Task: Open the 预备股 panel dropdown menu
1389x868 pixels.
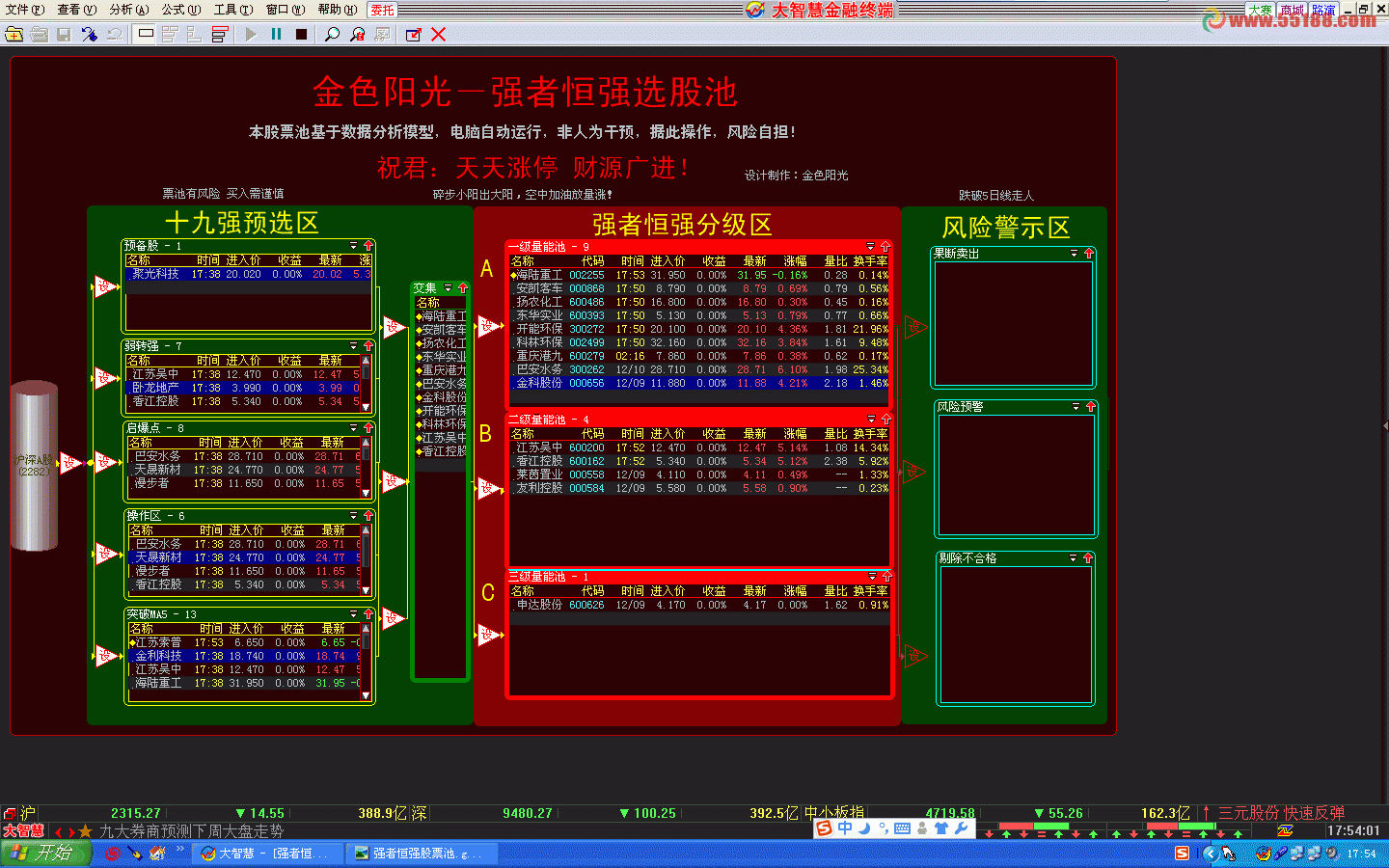Action: 353,246
